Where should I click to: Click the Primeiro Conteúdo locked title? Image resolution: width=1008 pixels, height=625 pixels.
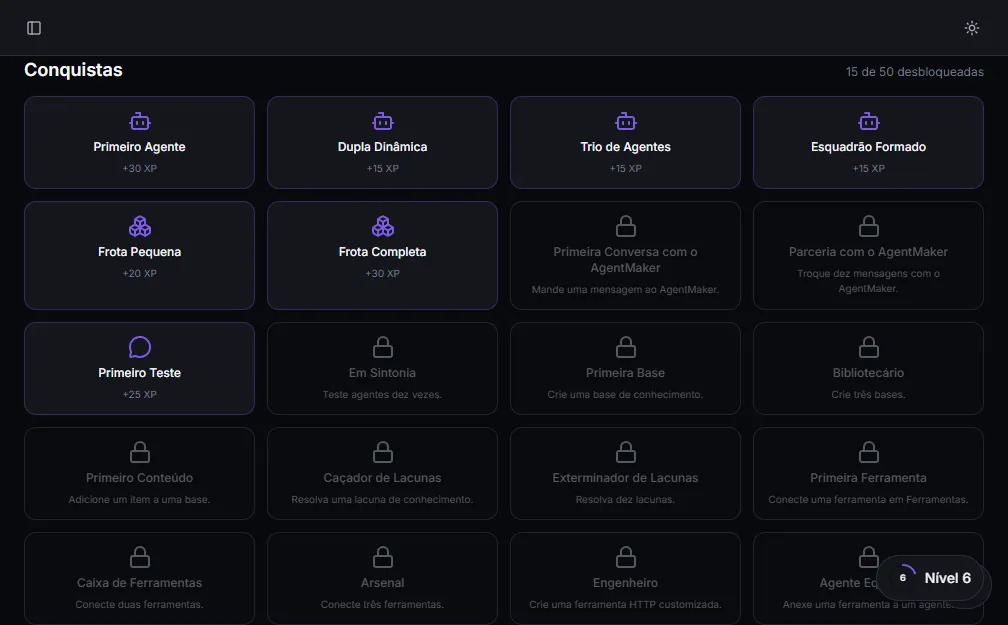[140, 478]
